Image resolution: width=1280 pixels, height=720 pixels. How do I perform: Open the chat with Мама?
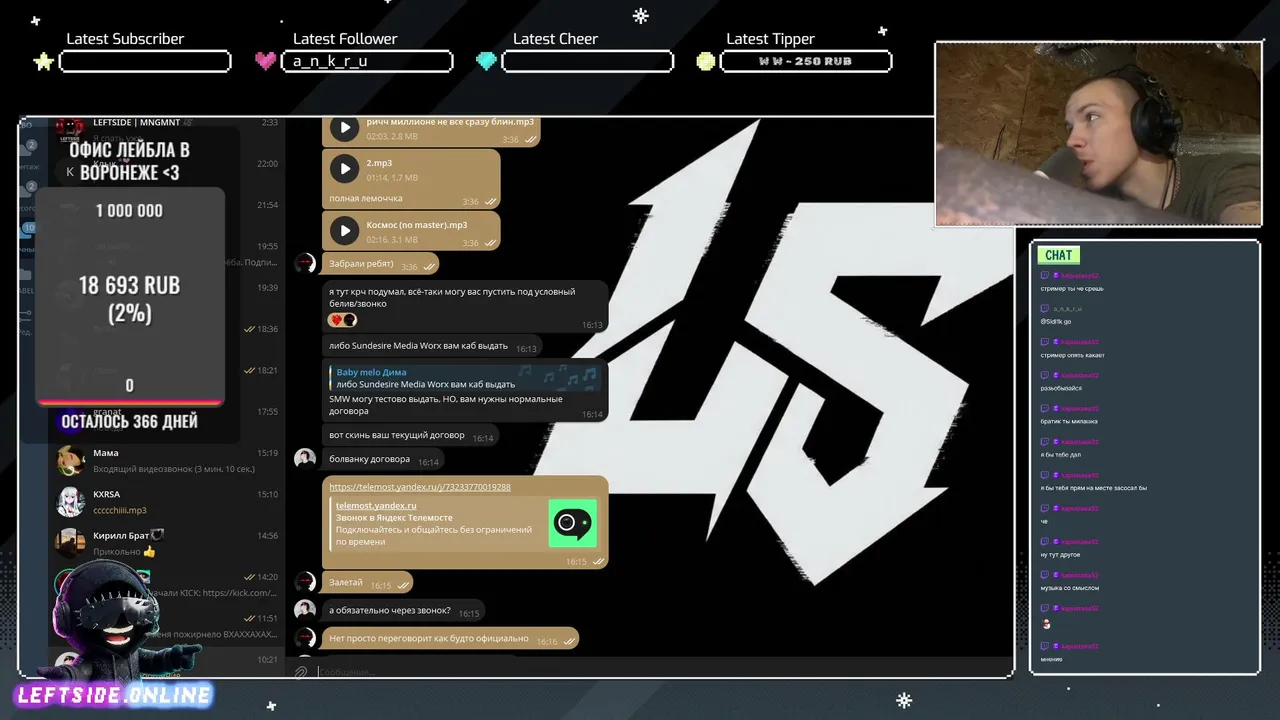166,461
